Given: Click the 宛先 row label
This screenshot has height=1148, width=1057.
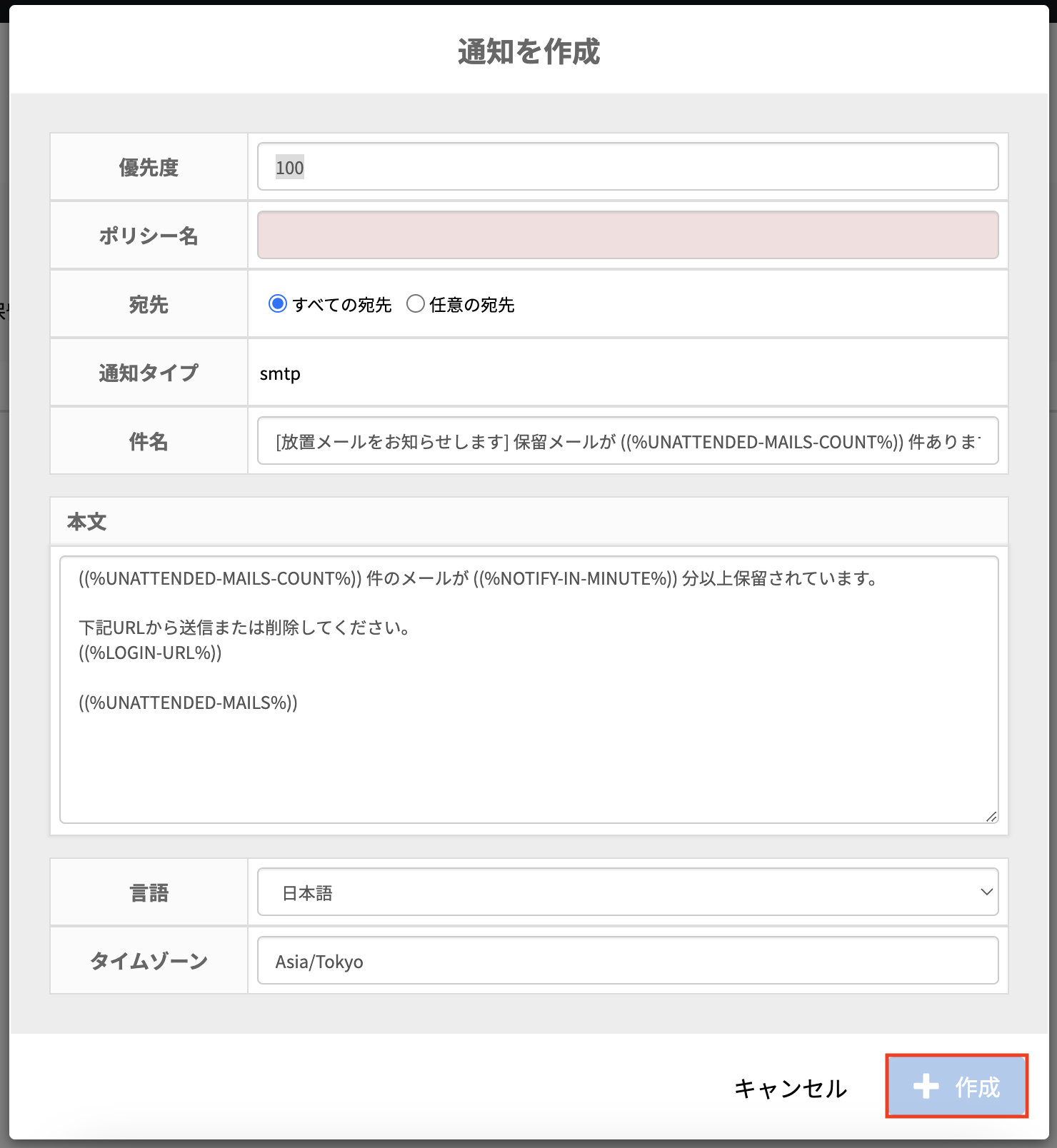Looking at the screenshot, I should (x=149, y=305).
